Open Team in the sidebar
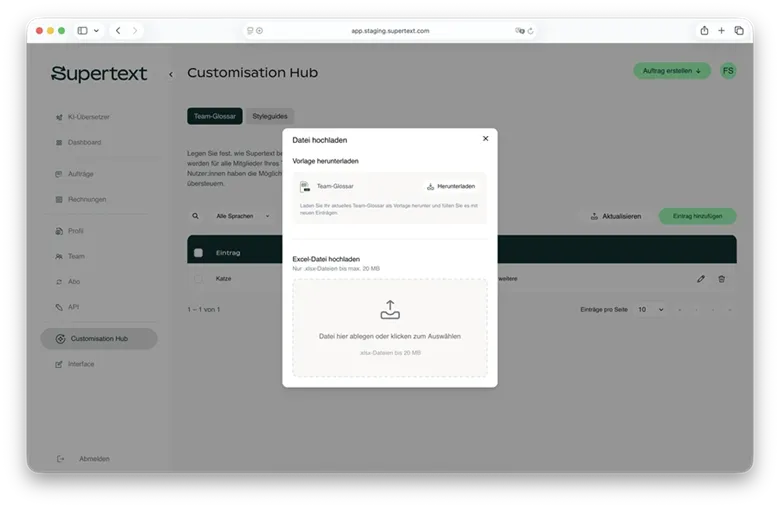The width and height of the screenshot is (780, 508). tap(70, 256)
